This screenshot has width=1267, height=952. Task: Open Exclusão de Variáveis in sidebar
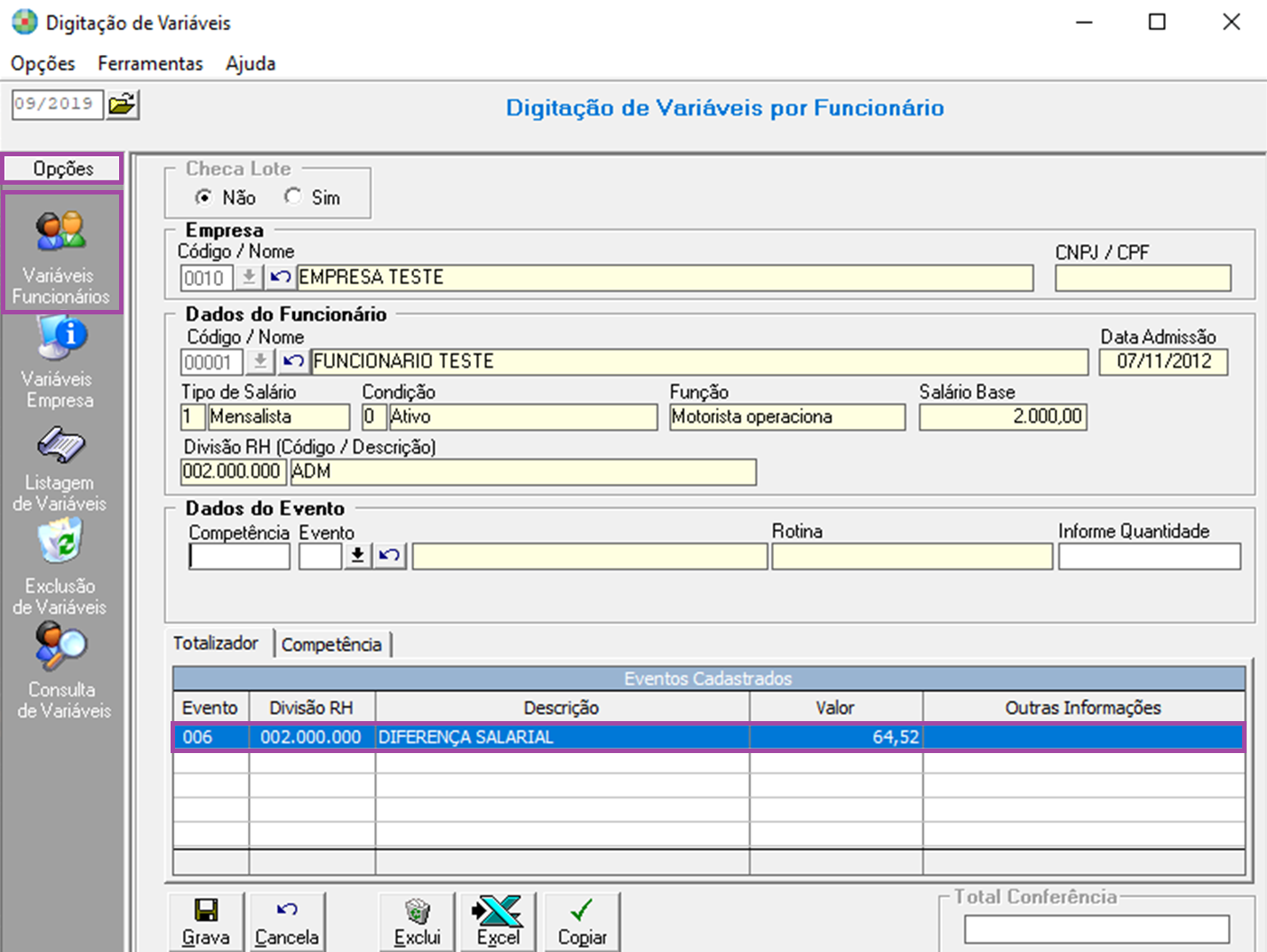[60, 568]
